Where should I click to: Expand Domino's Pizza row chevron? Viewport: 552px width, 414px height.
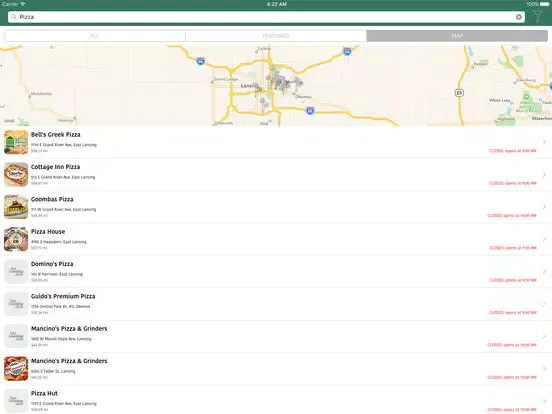(x=544, y=271)
